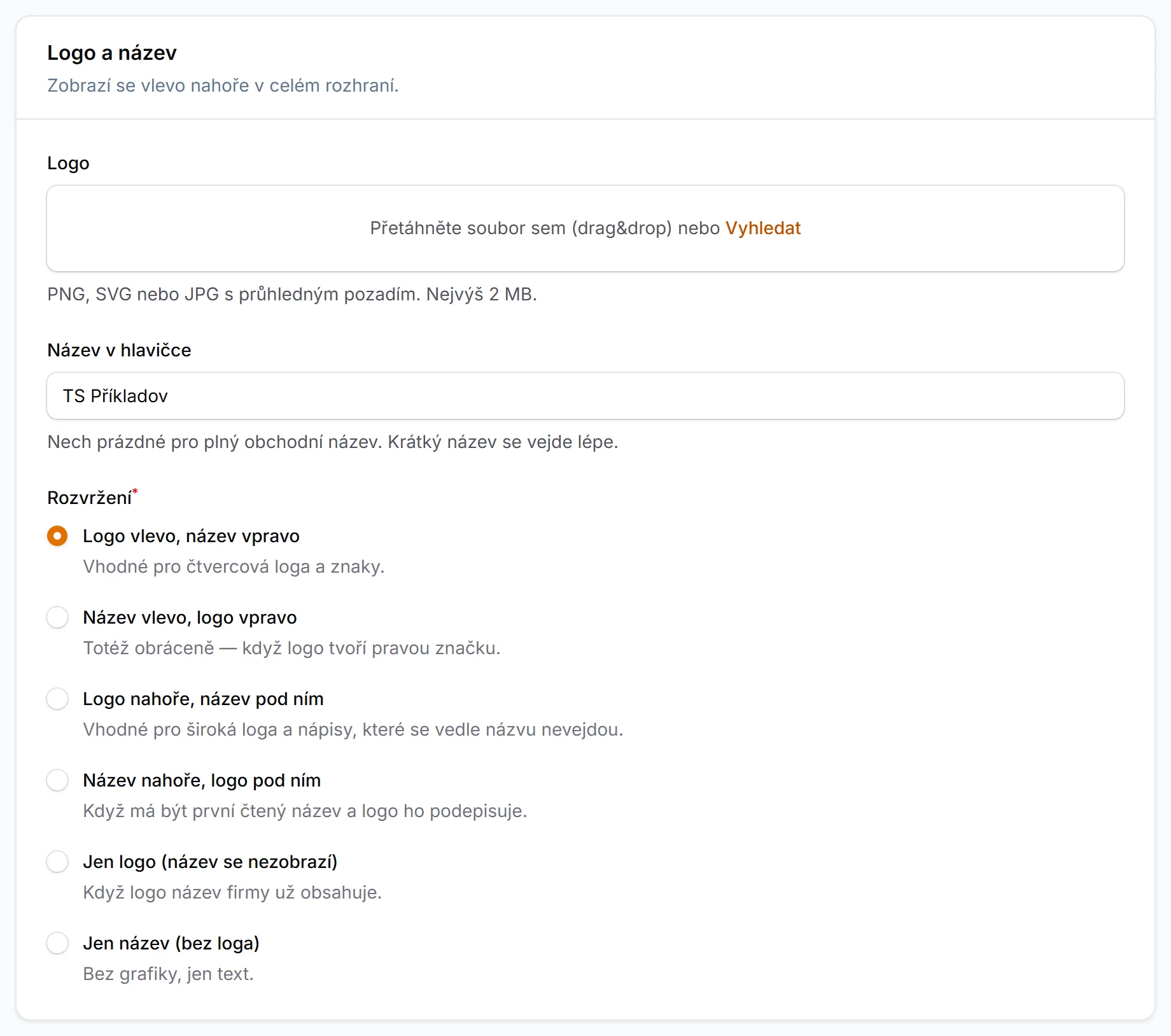Click description 'Bez grafiky, jen text.'
Image resolution: width=1171 pixels, height=1036 pixels.
(168, 974)
